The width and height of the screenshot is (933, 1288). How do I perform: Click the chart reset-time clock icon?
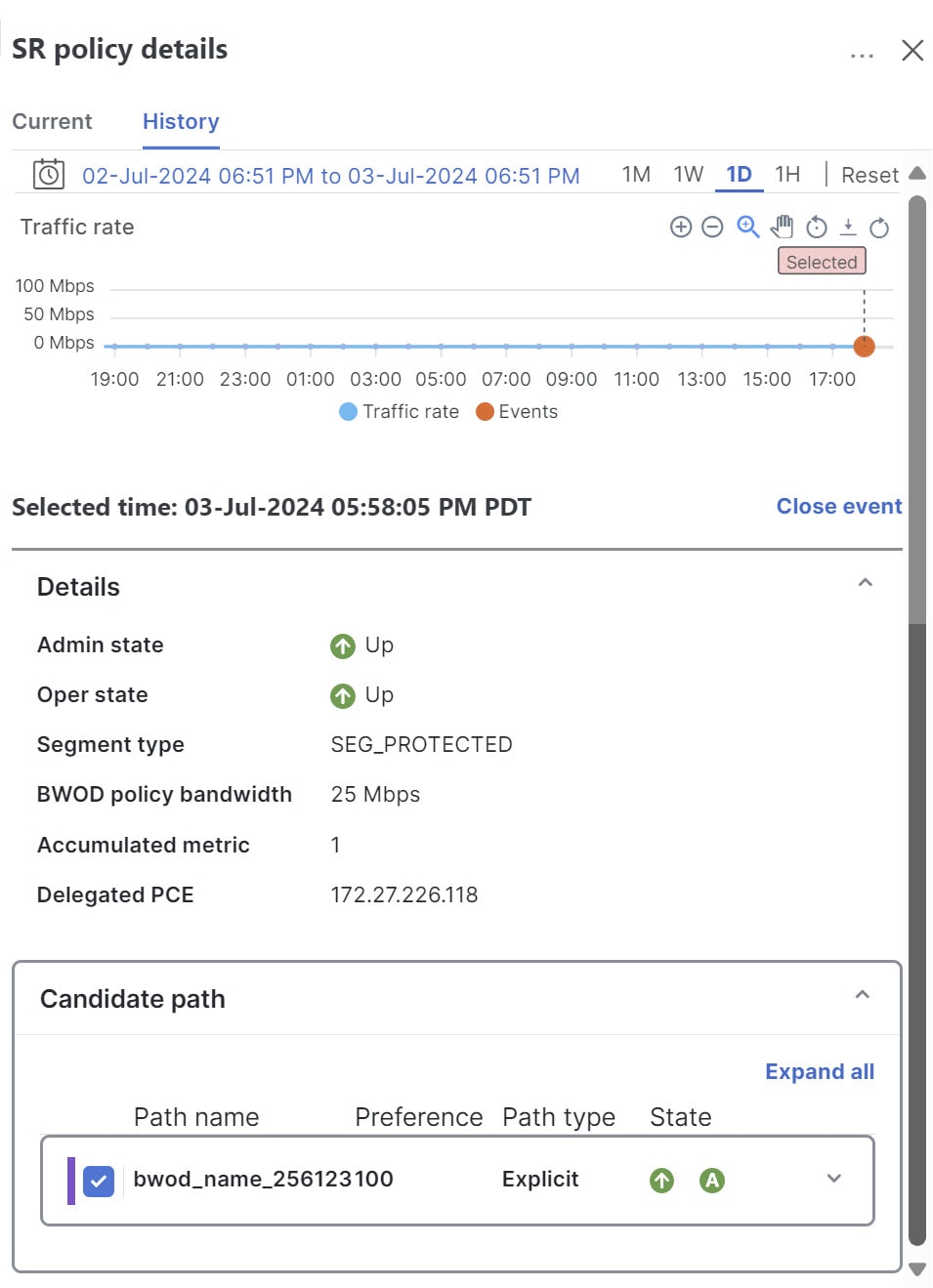817,228
